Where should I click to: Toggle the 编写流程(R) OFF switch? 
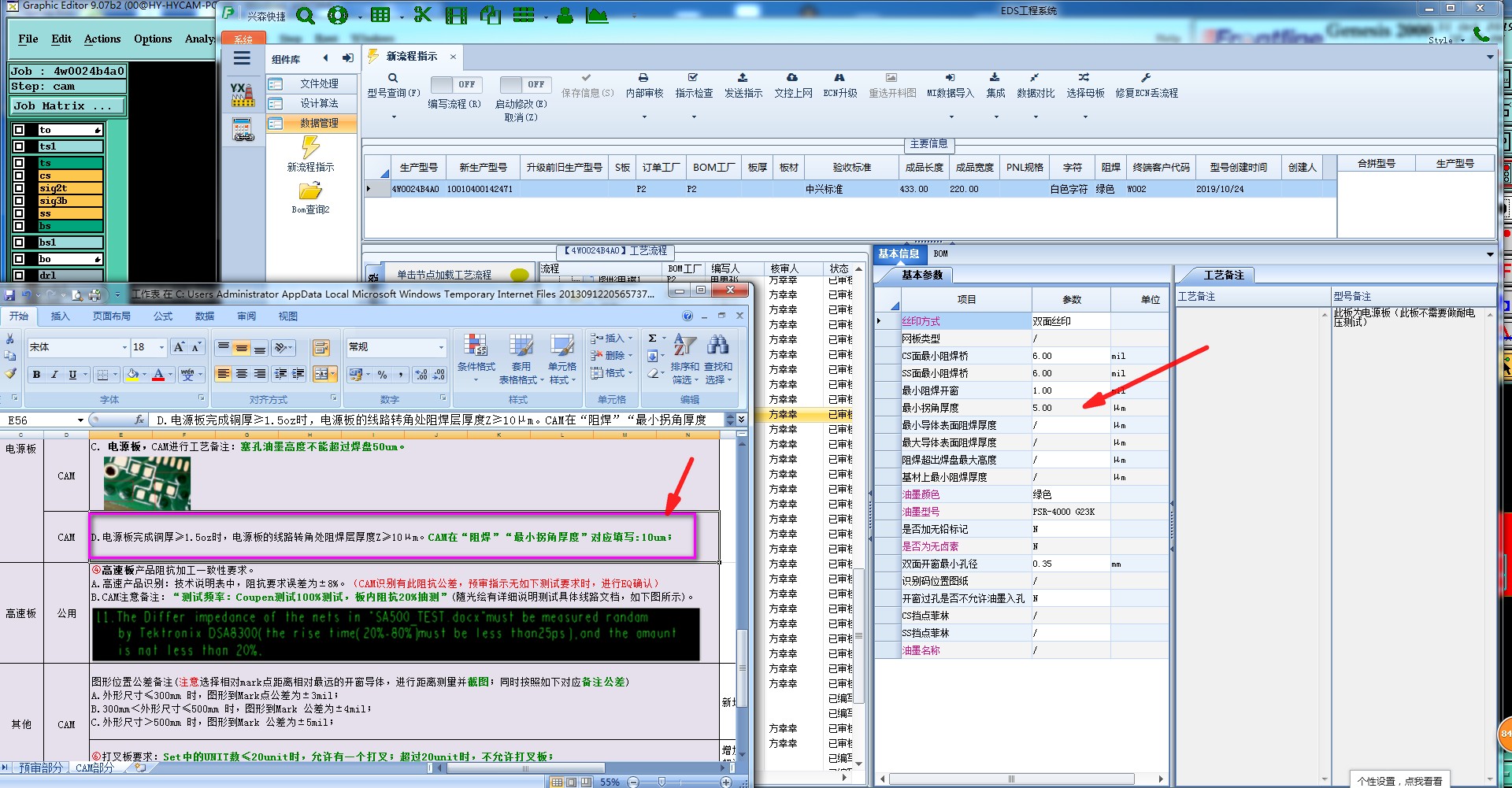pyautogui.click(x=456, y=84)
